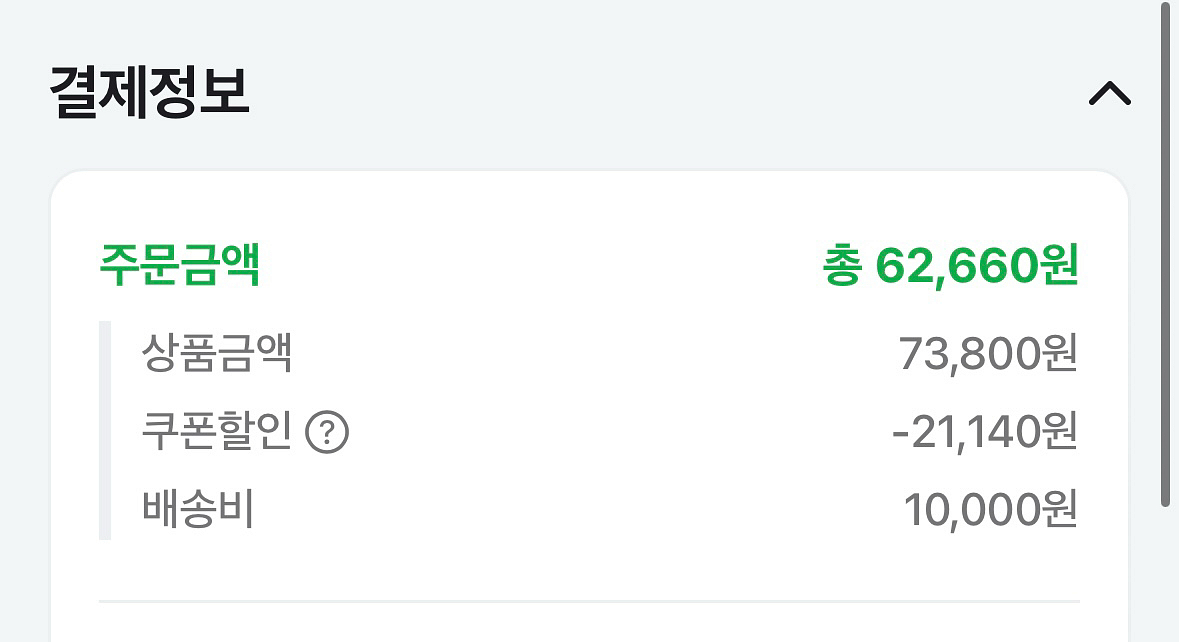Click blank card area below the divider

(x=589, y=625)
